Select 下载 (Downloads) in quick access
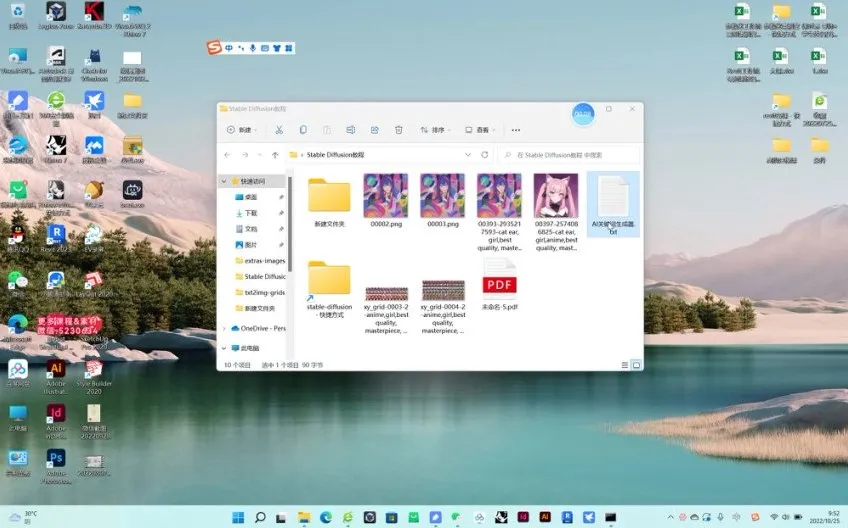The image size is (848, 528). [x=251, y=213]
